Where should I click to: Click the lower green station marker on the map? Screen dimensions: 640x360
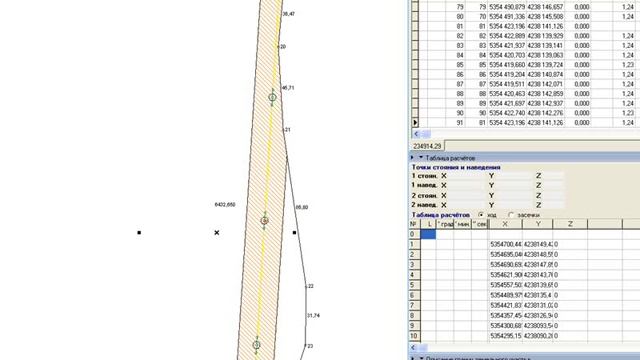coord(256,345)
